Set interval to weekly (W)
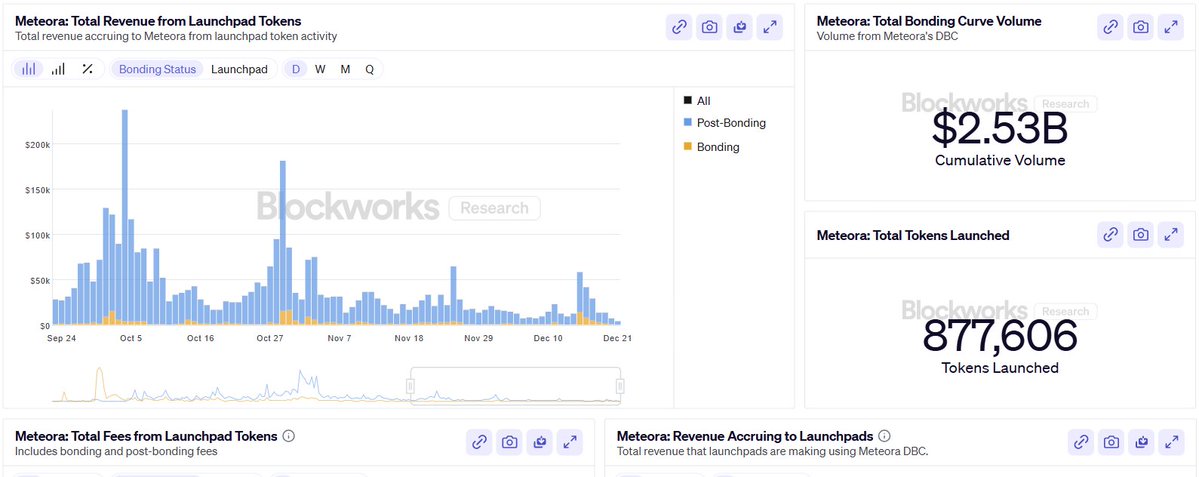The image size is (1199, 477). point(320,70)
